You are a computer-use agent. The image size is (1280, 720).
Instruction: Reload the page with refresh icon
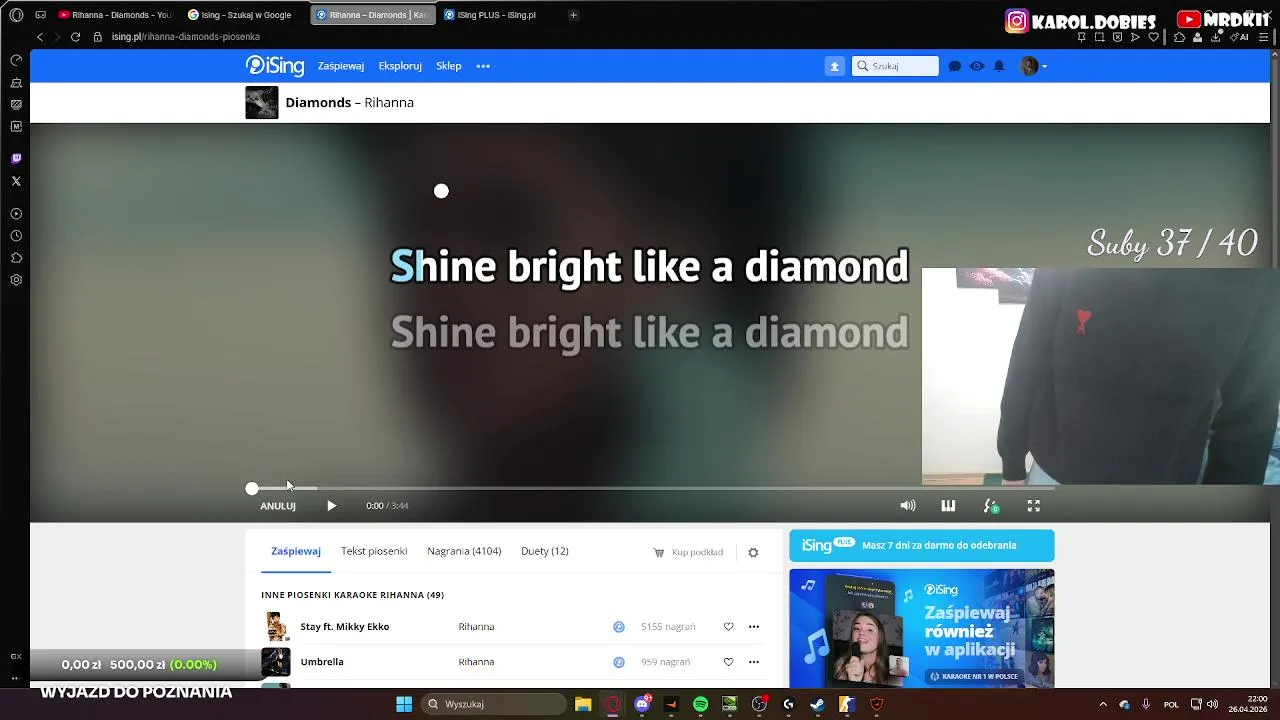(75, 37)
